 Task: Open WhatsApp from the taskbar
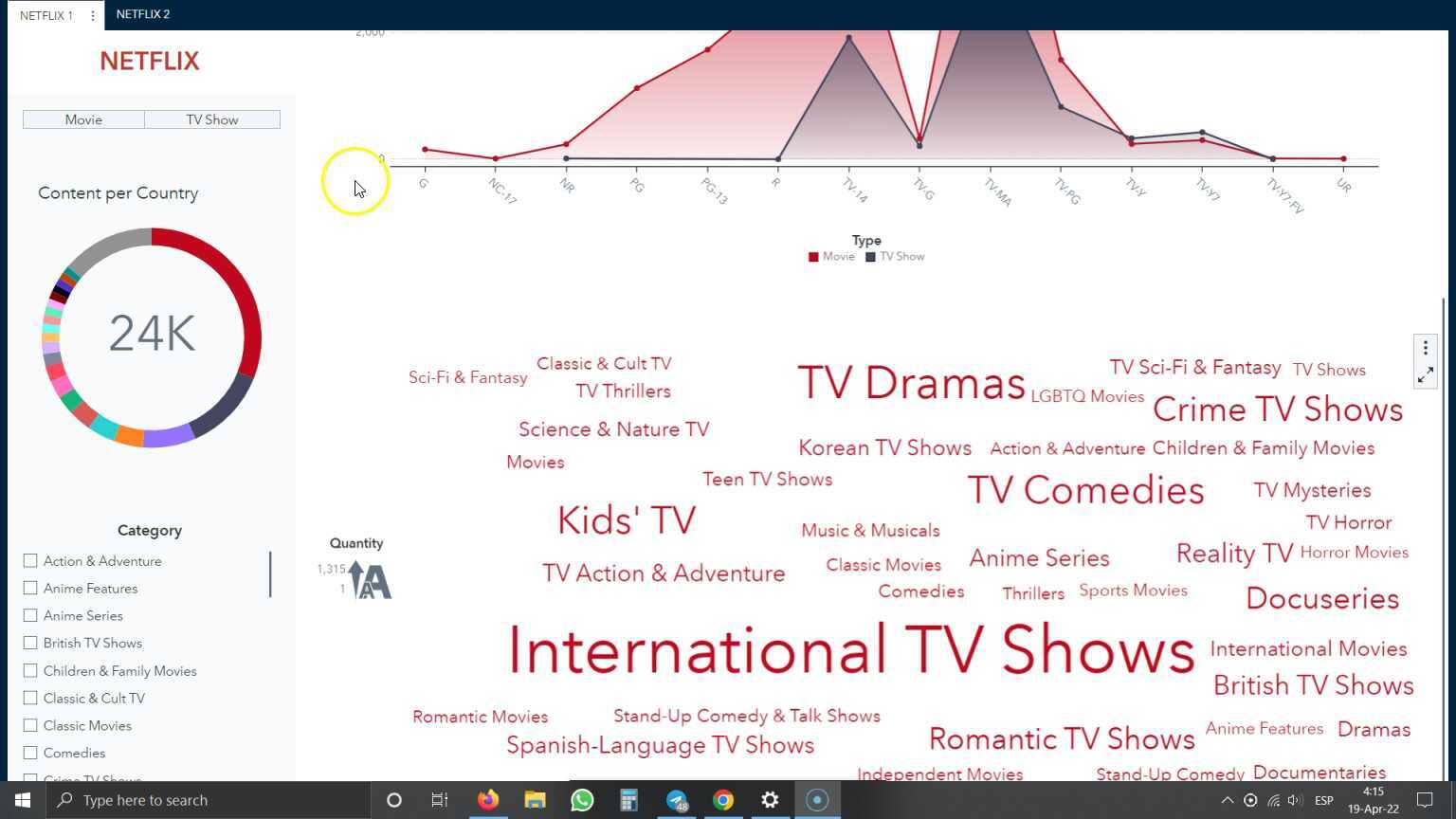[582, 799]
